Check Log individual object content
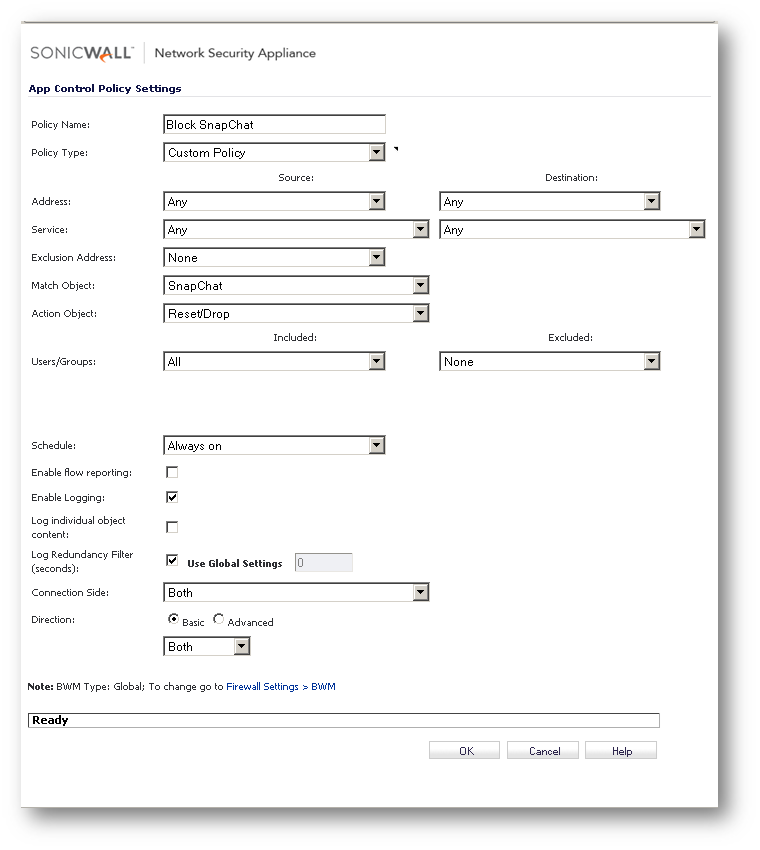 (x=172, y=527)
